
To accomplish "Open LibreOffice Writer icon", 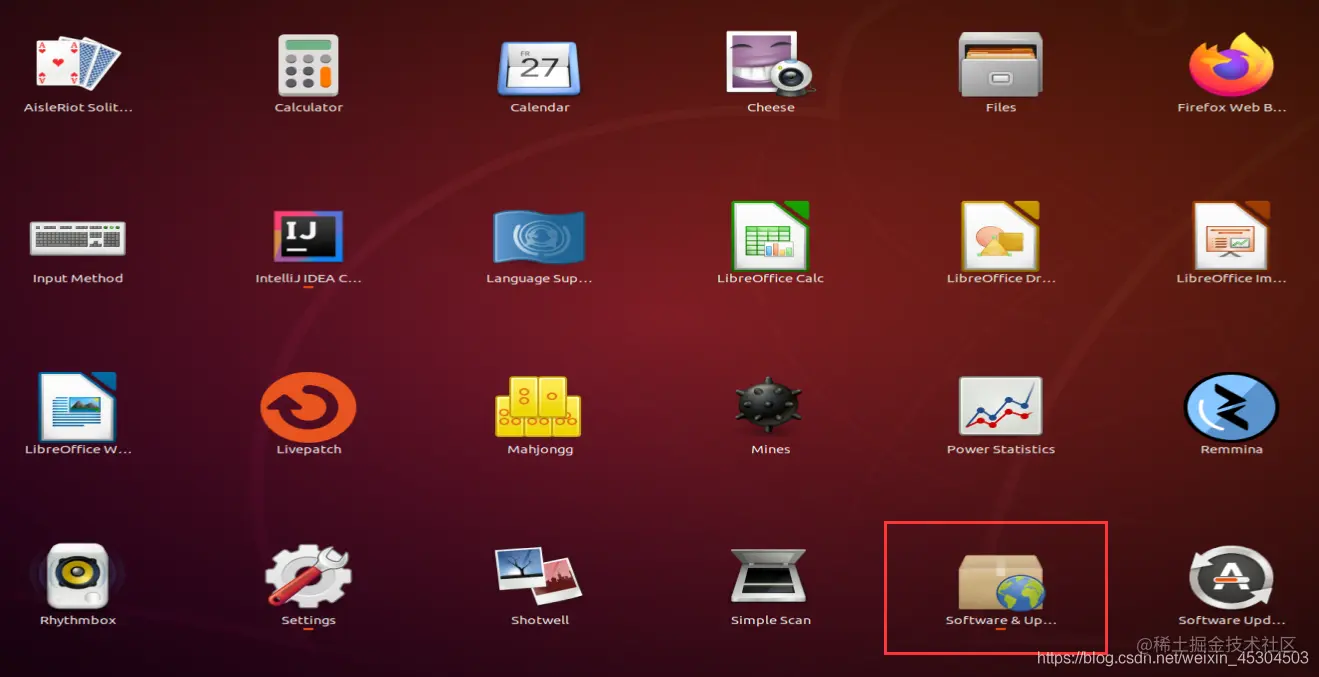I will (78, 407).
